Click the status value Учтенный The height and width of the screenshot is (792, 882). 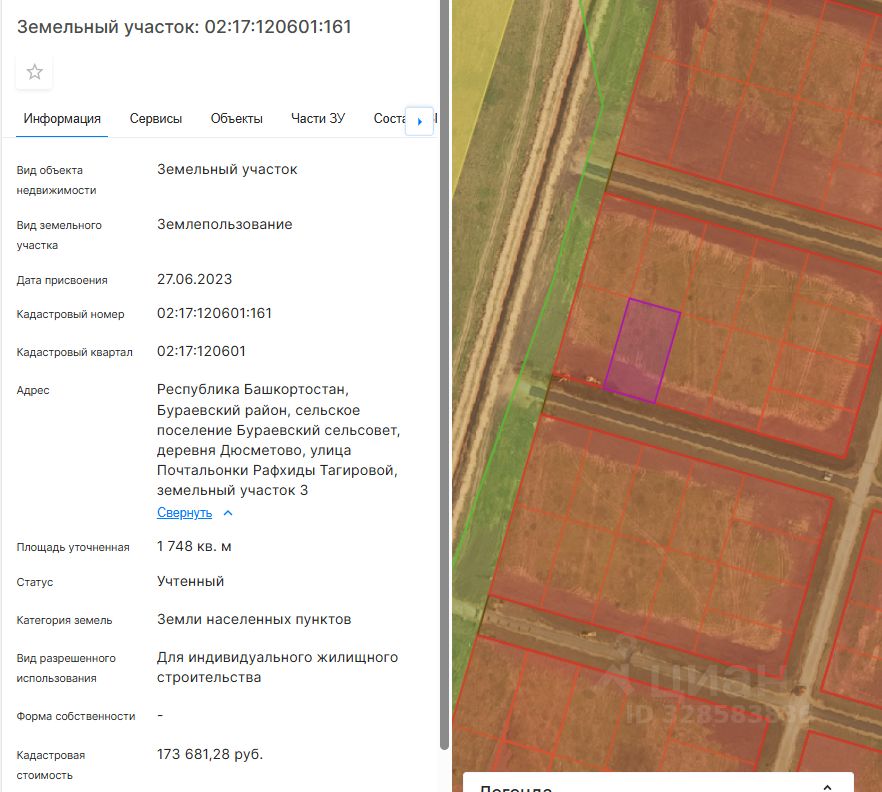tap(191, 581)
